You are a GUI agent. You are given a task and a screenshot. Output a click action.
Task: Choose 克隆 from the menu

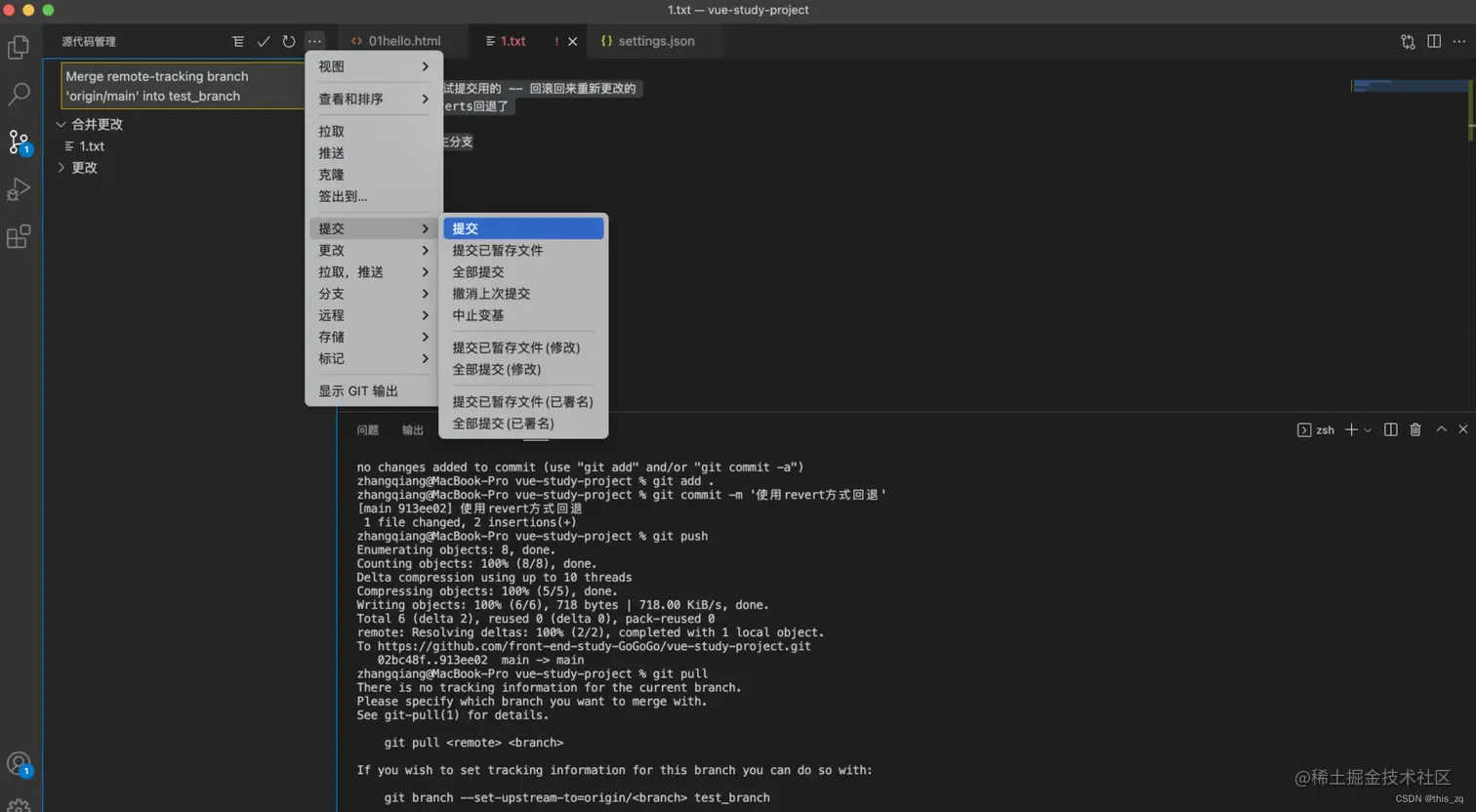point(374,175)
